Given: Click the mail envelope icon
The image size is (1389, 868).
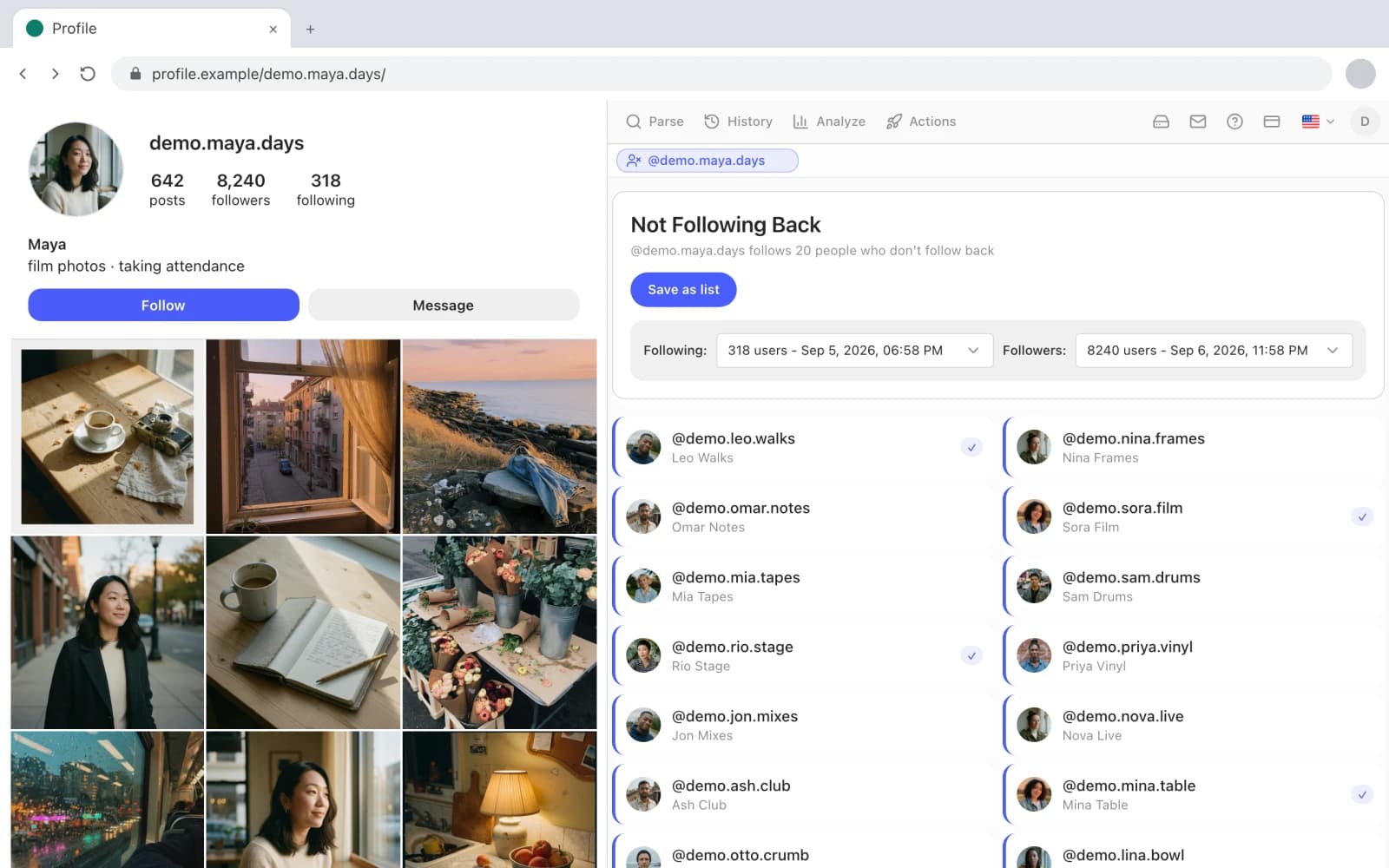Looking at the screenshot, I should [x=1197, y=122].
